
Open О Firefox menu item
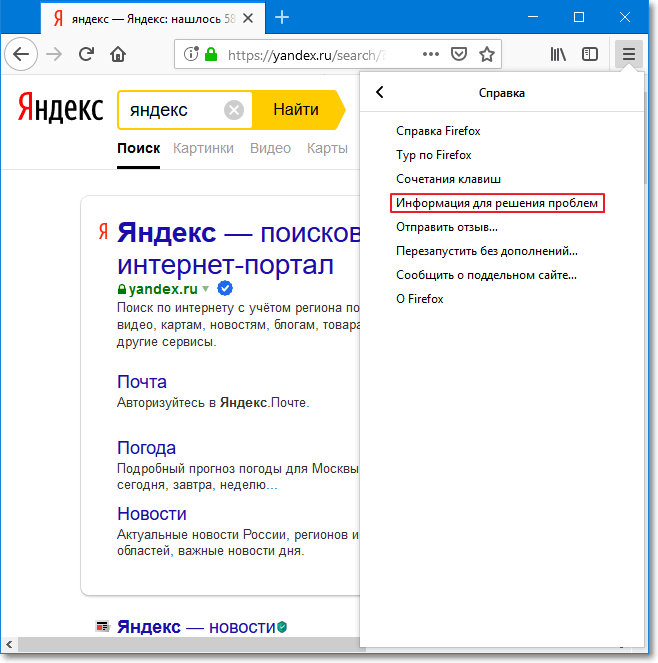pos(419,299)
